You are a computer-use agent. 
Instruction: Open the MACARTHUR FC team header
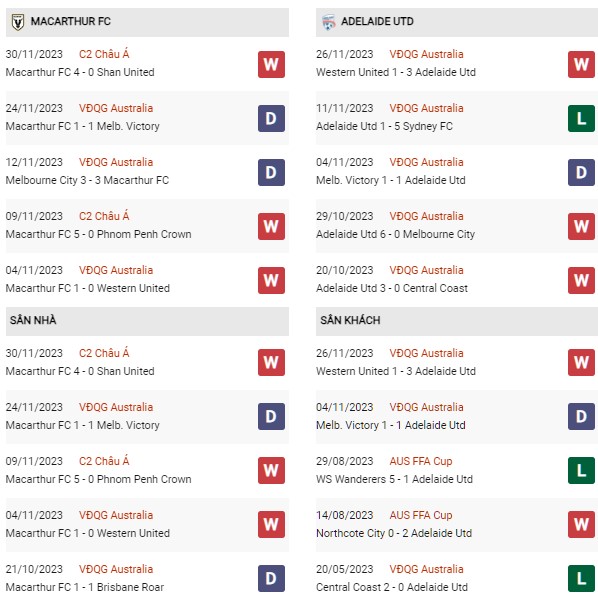click(147, 22)
